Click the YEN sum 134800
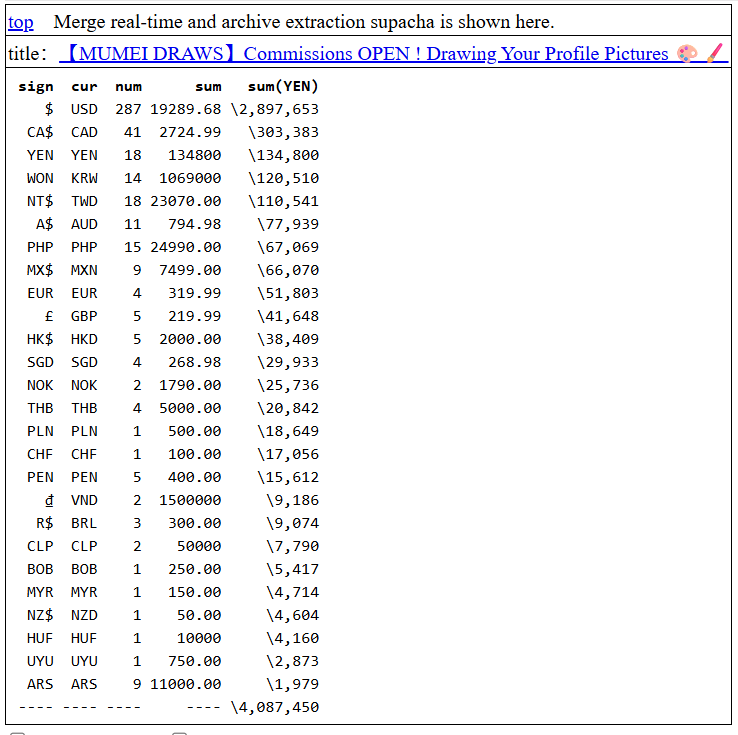The image size is (738, 735). point(194,155)
